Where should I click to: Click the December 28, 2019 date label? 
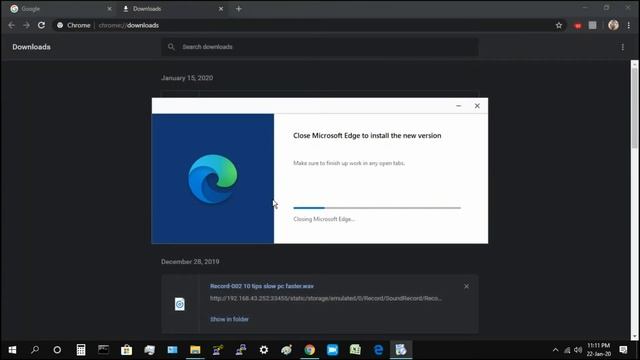pyautogui.click(x=190, y=262)
